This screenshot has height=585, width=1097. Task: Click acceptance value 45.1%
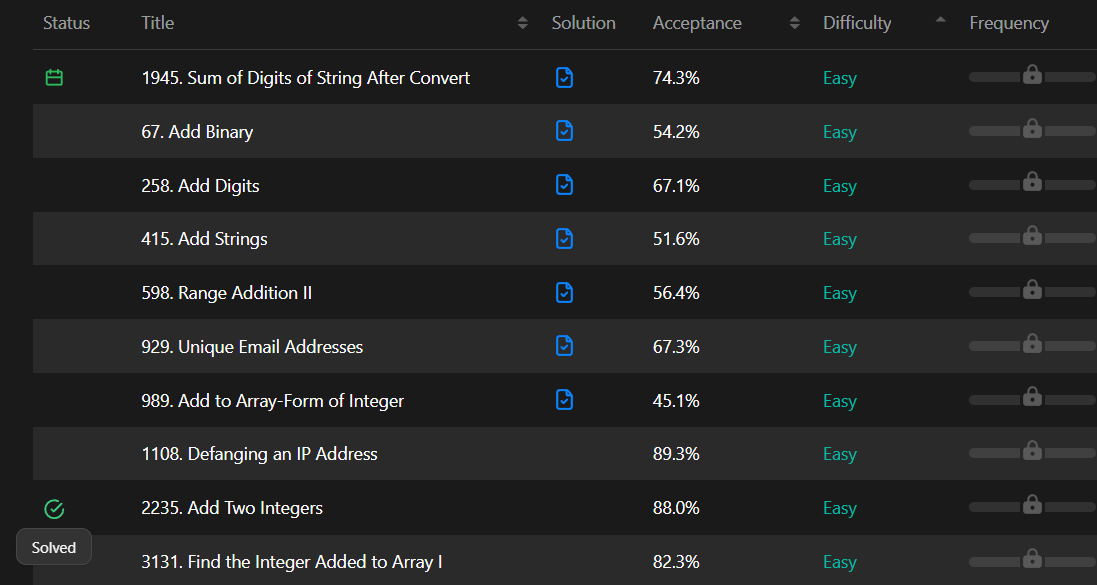(x=676, y=400)
